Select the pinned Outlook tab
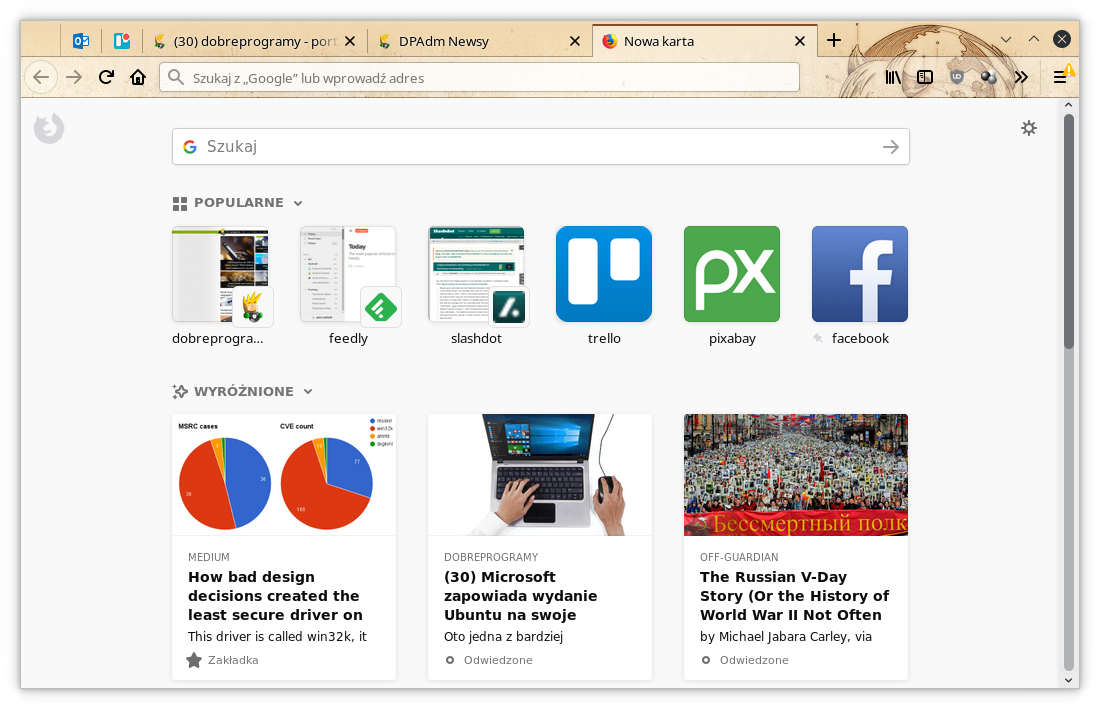The width and height of the screenshot is (1100, 709). [81, 41]
